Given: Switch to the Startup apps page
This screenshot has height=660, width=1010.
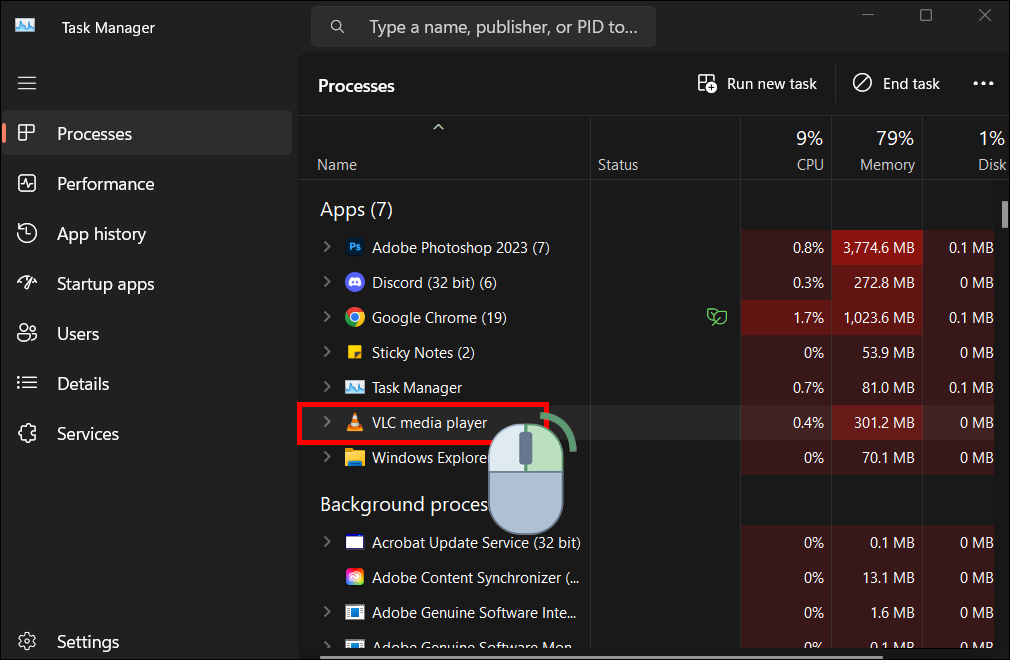Looking at the screenshot, I should click(x=105, y=284).
